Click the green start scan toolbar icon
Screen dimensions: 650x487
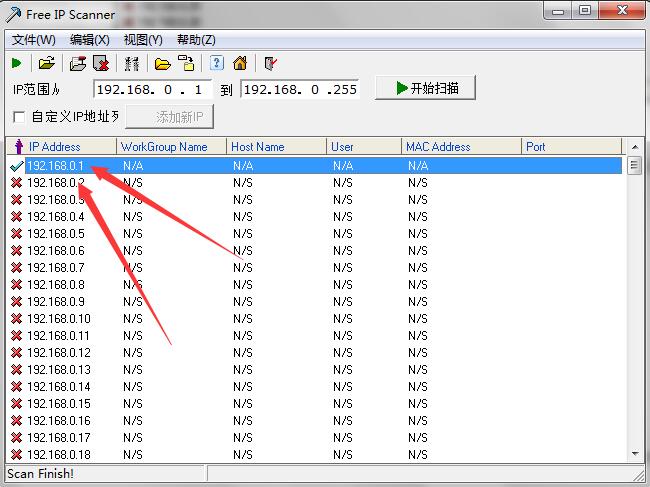17,63
